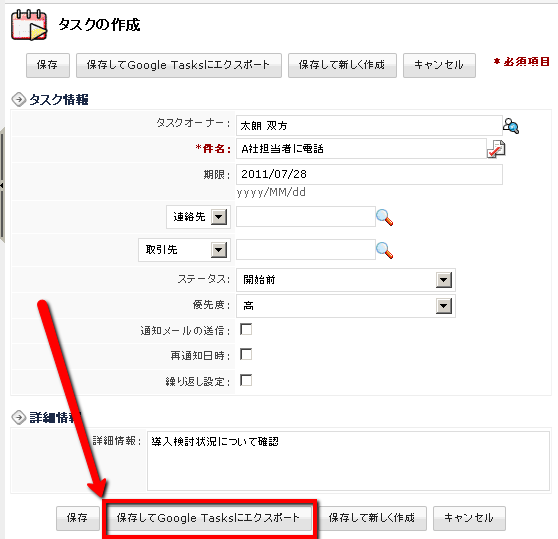Screen dimensions: 558x539
Task: Open the 連絡先 type dropdown
Action: (199, 217)
